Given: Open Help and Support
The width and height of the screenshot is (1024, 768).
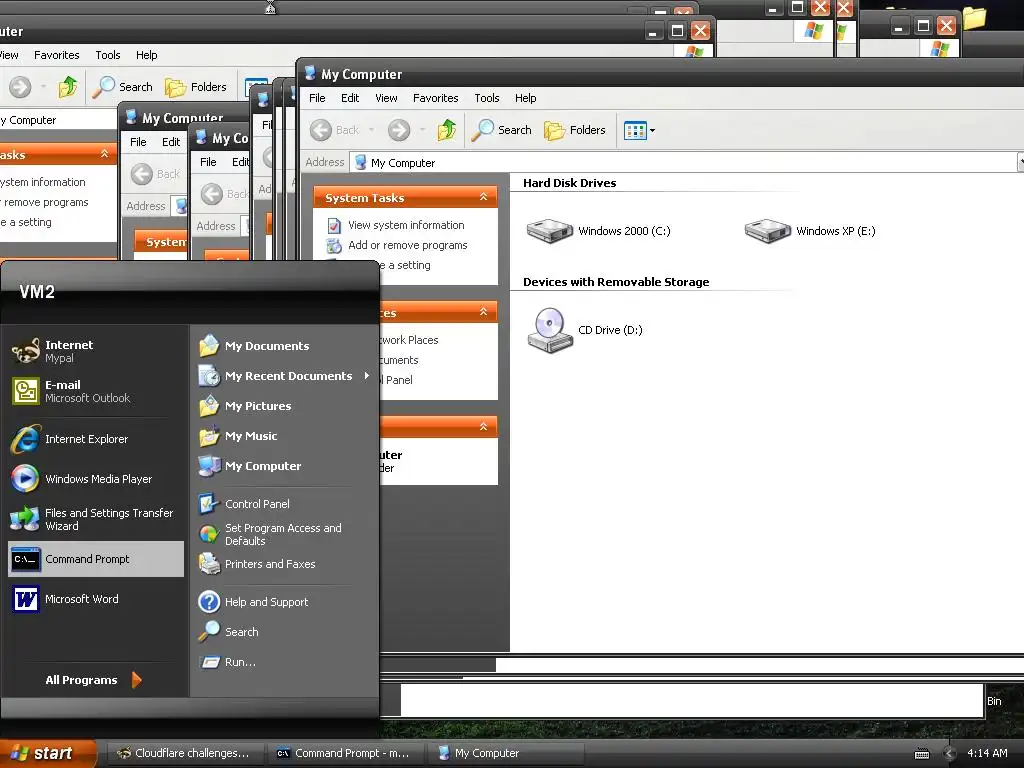Looking at the screenshot, I should (x=253, y=601).
